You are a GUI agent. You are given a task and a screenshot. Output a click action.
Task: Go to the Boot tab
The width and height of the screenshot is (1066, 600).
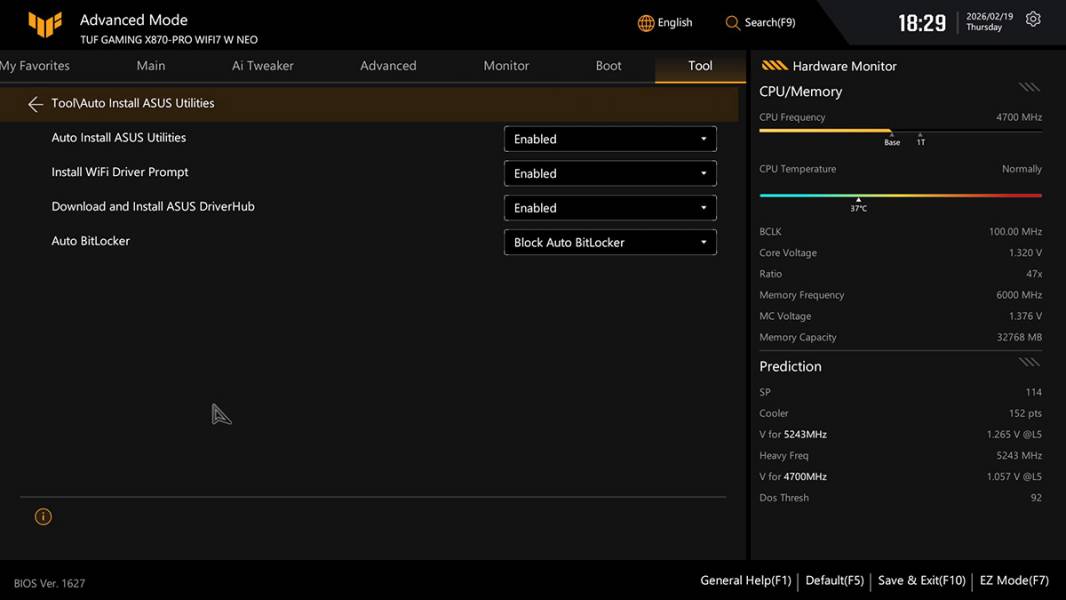[x=608, y=66]
